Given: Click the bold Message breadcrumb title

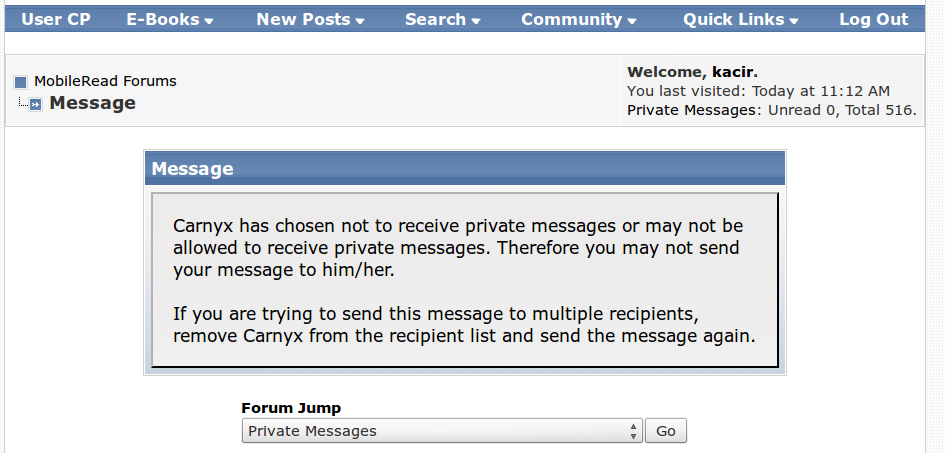Looking at the screenshot, I should click(x=92, y=103).
